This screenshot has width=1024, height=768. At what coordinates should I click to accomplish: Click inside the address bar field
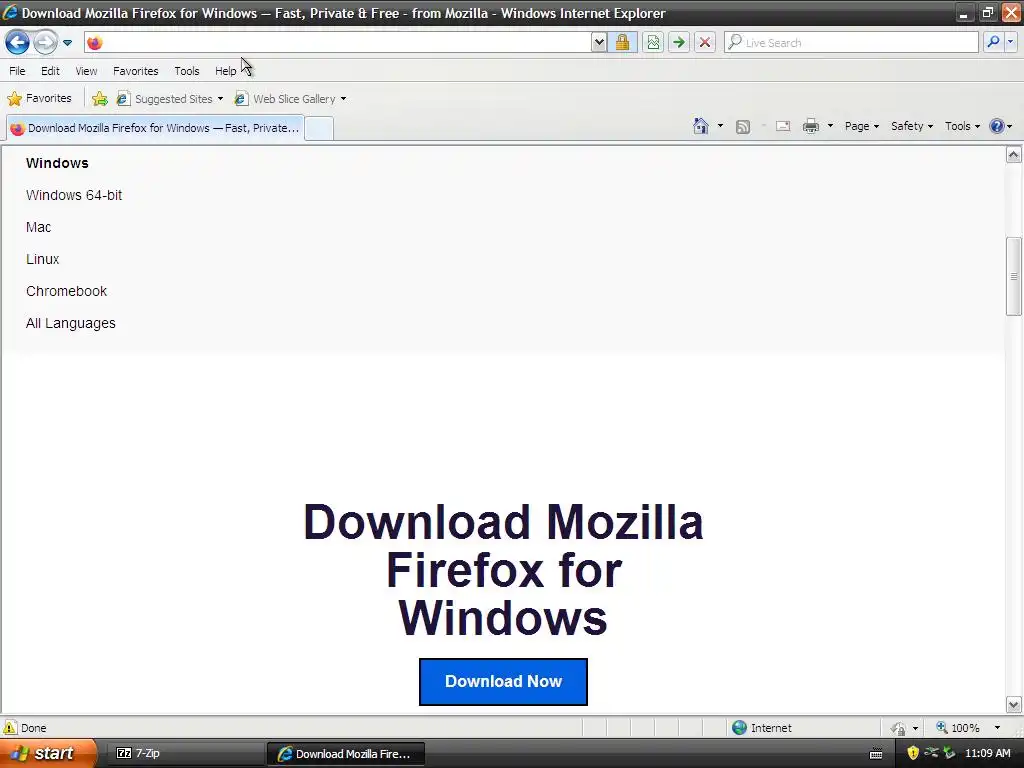coord(346,42)
